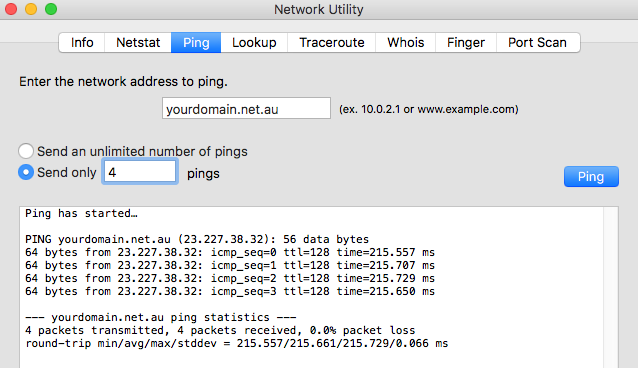
Task: Open the Finger tab
Action: pos(466,42)
